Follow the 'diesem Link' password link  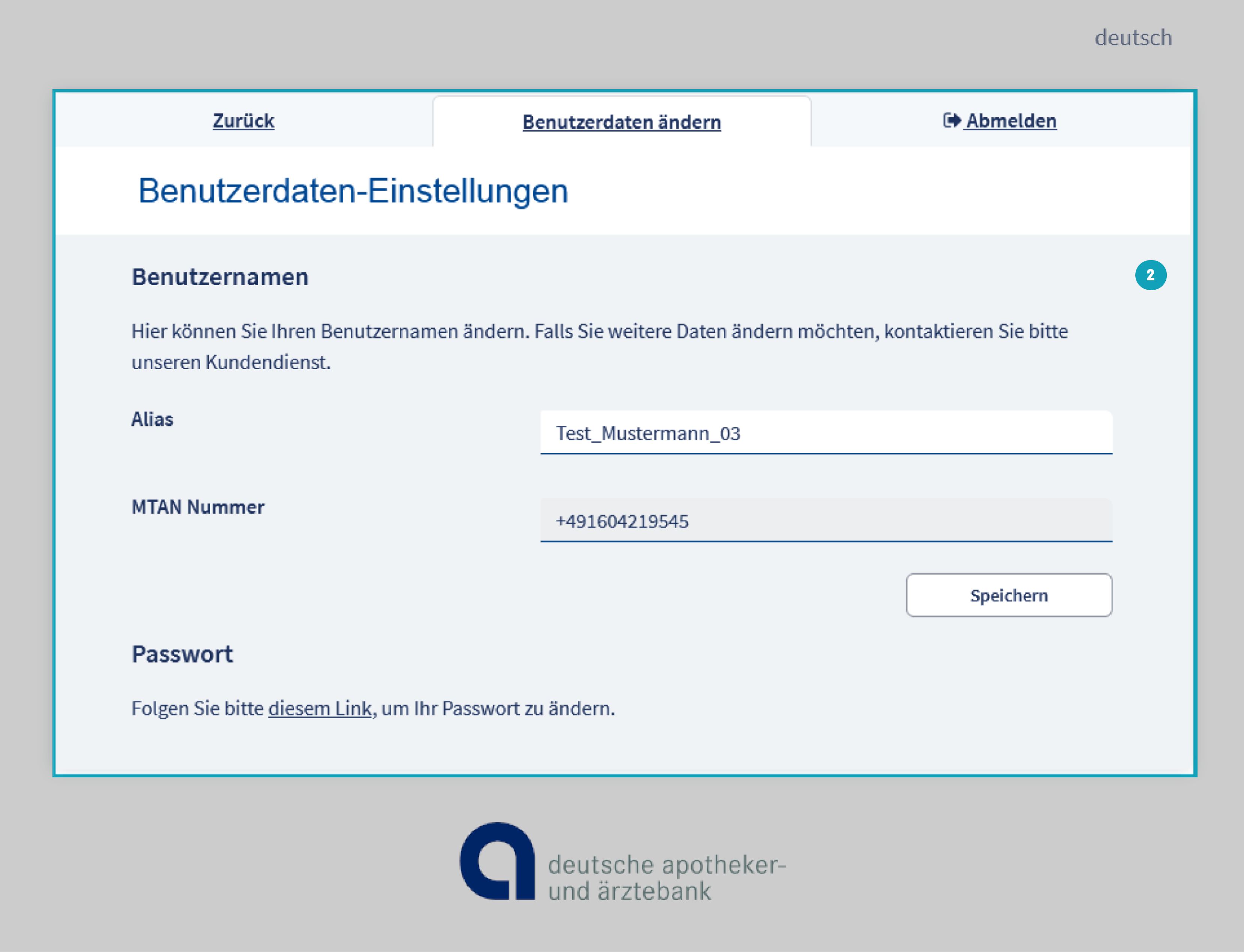pyautogui.click(x=320, y=708)
